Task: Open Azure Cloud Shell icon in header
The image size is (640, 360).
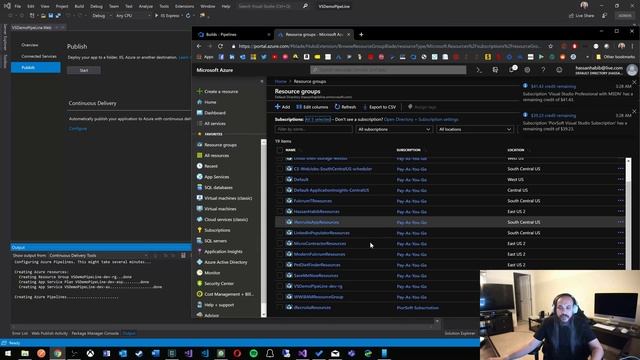Action: coord(479,70)
